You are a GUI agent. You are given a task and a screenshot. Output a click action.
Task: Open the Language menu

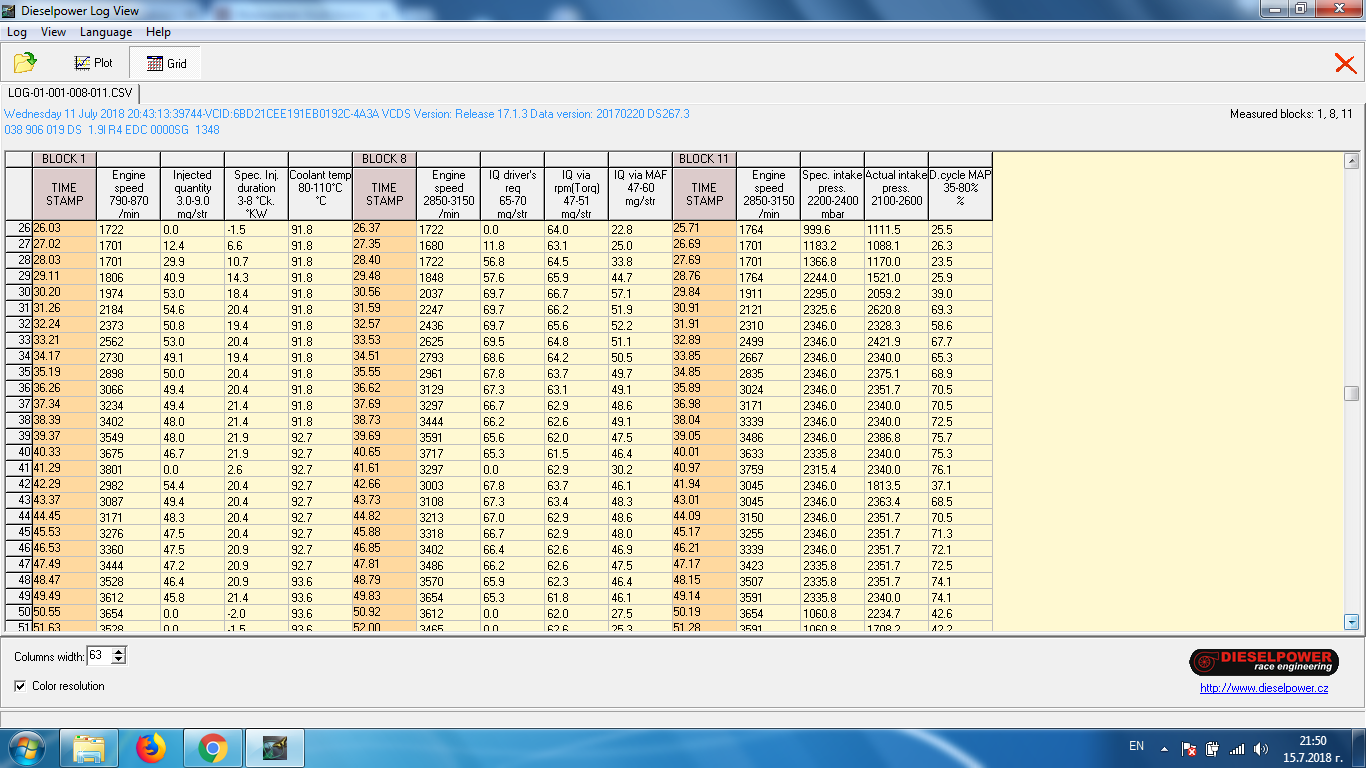click(106, 32)
